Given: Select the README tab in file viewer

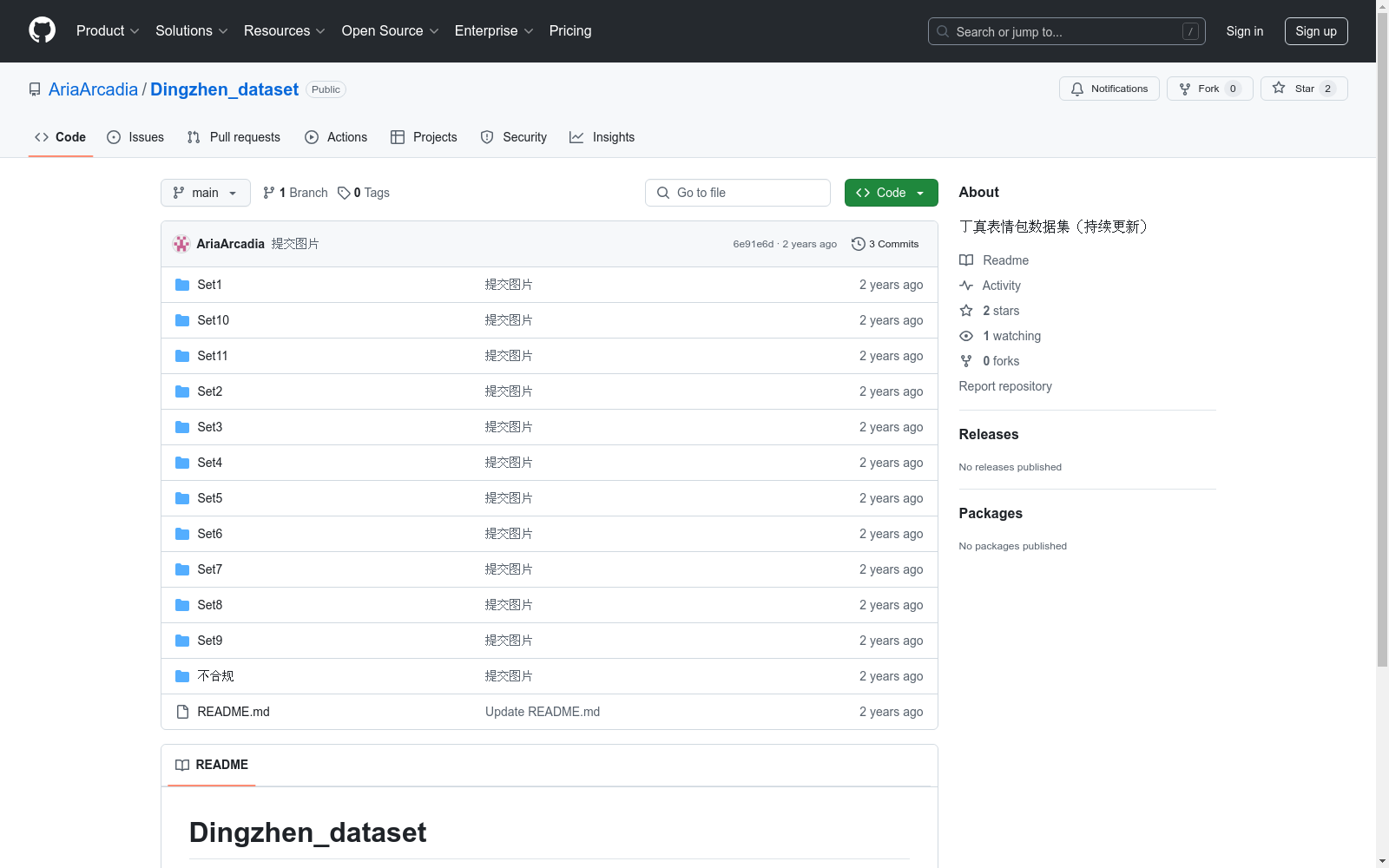Looking at the screenshot, I should (x=212, y=765).
